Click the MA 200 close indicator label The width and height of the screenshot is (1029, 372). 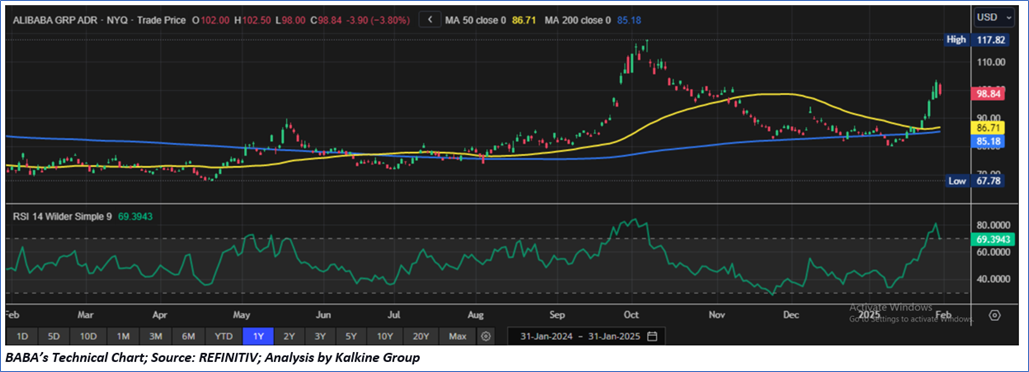[579, 20]
